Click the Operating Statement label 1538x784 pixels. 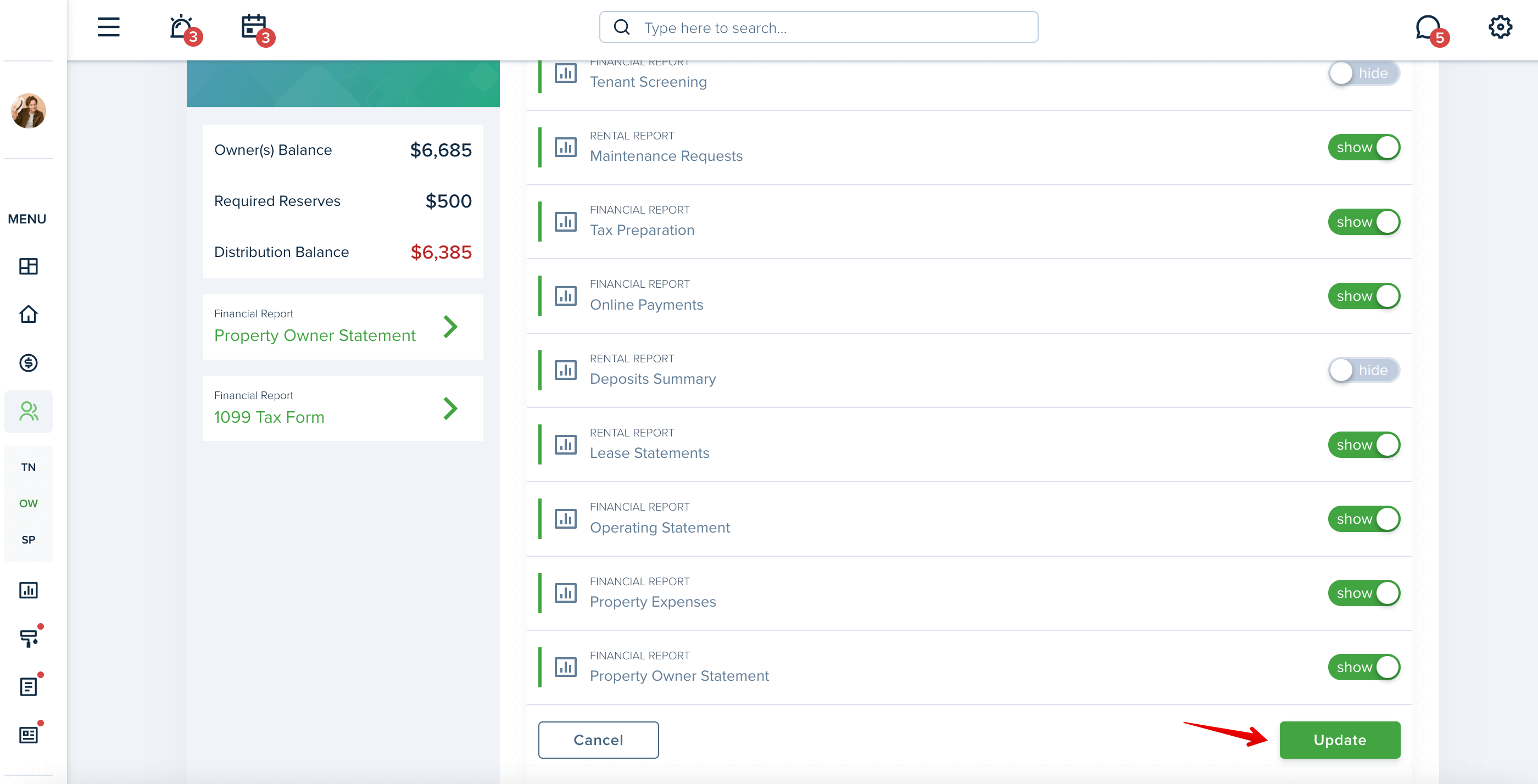(660, 528)
